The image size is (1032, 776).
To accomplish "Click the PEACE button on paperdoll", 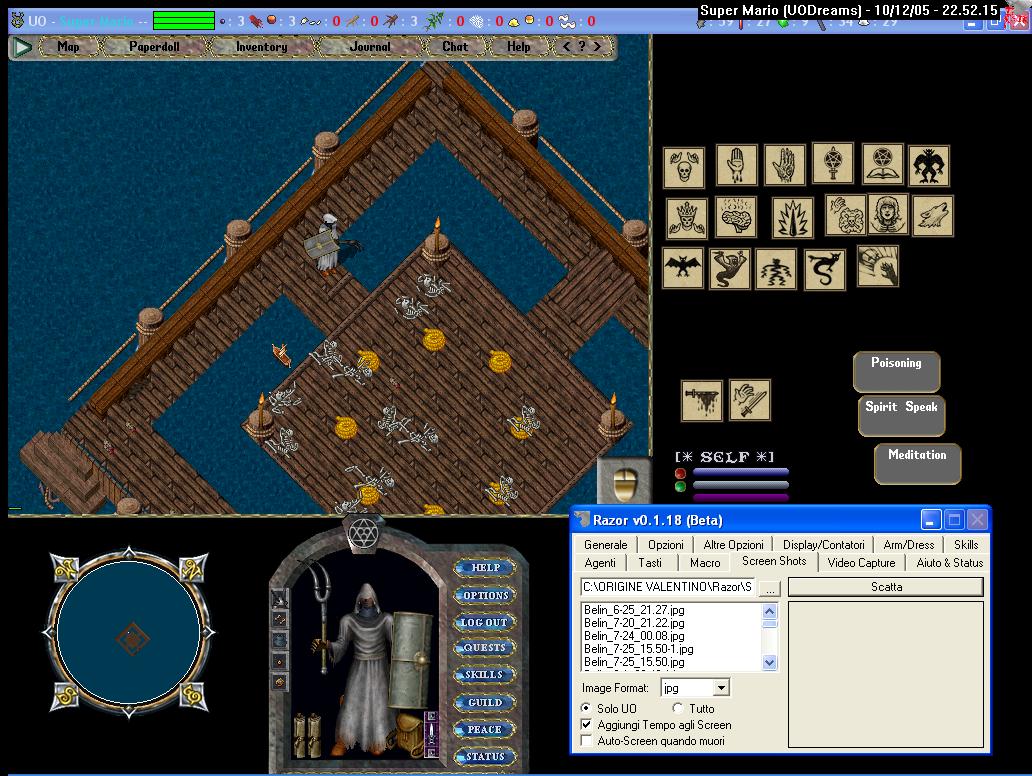I will click(484, 729).
